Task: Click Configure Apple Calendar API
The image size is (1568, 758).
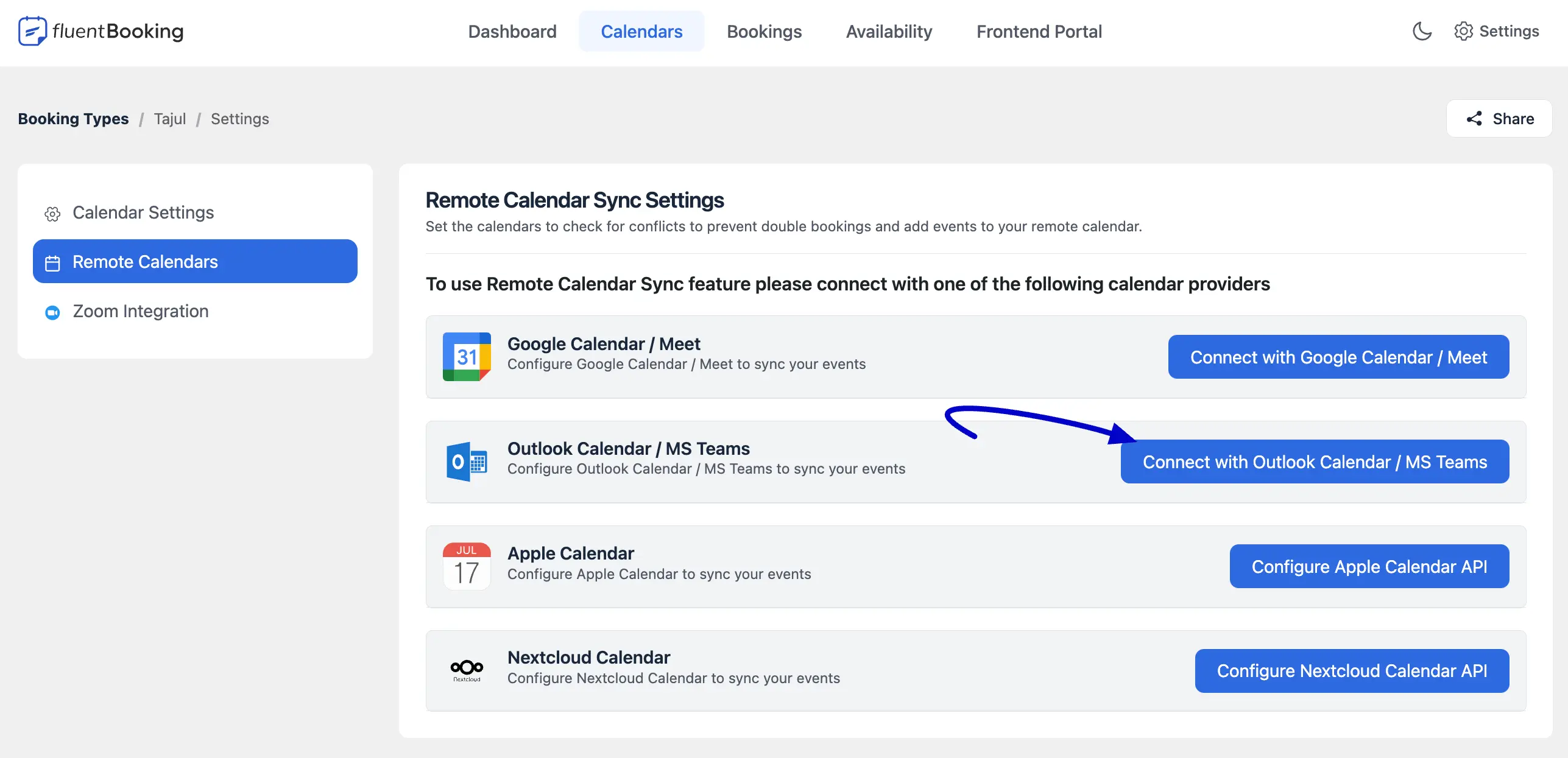Action: (x=1369, y=566)
